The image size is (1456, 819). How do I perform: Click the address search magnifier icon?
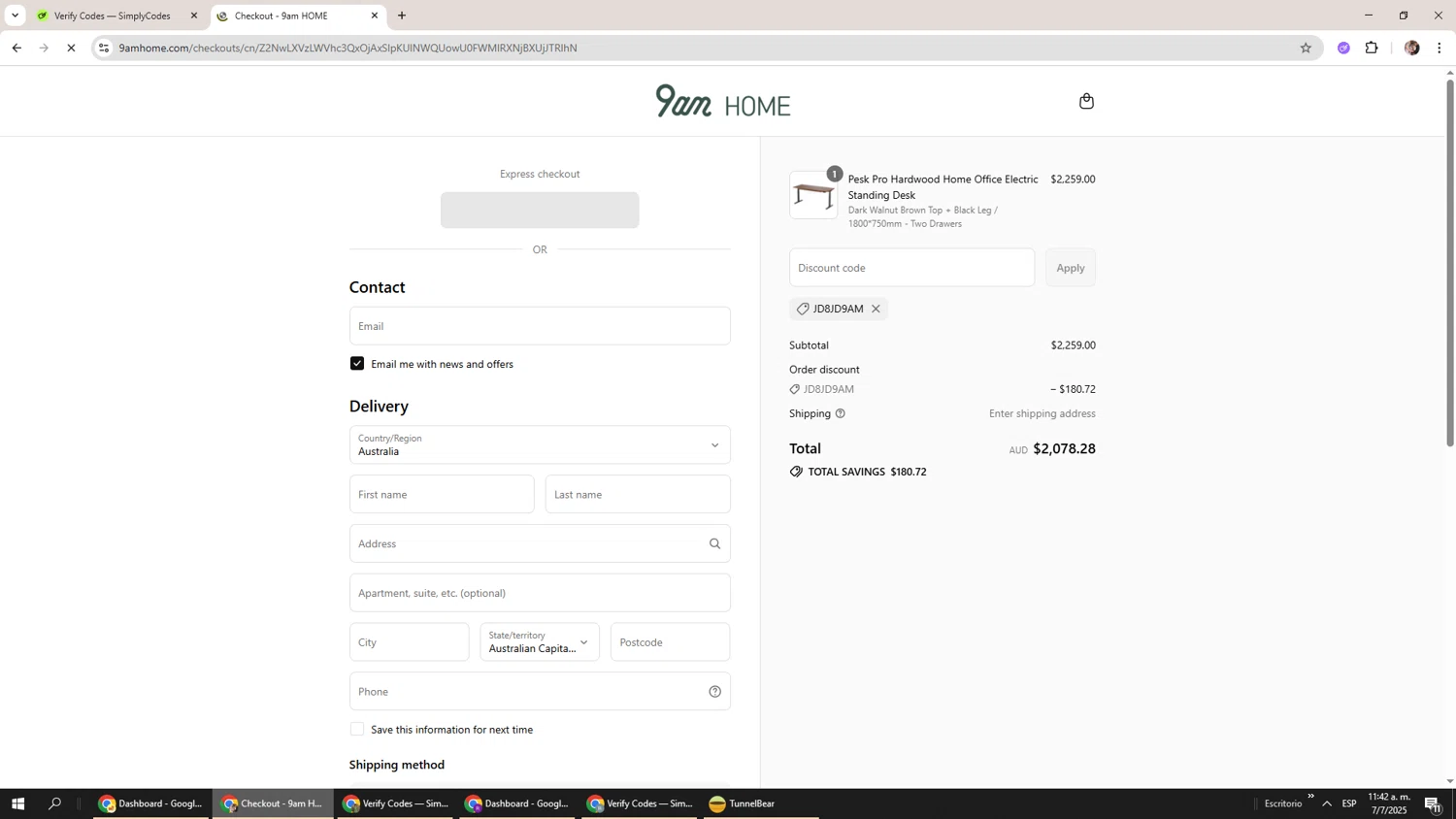coord(714,543)
